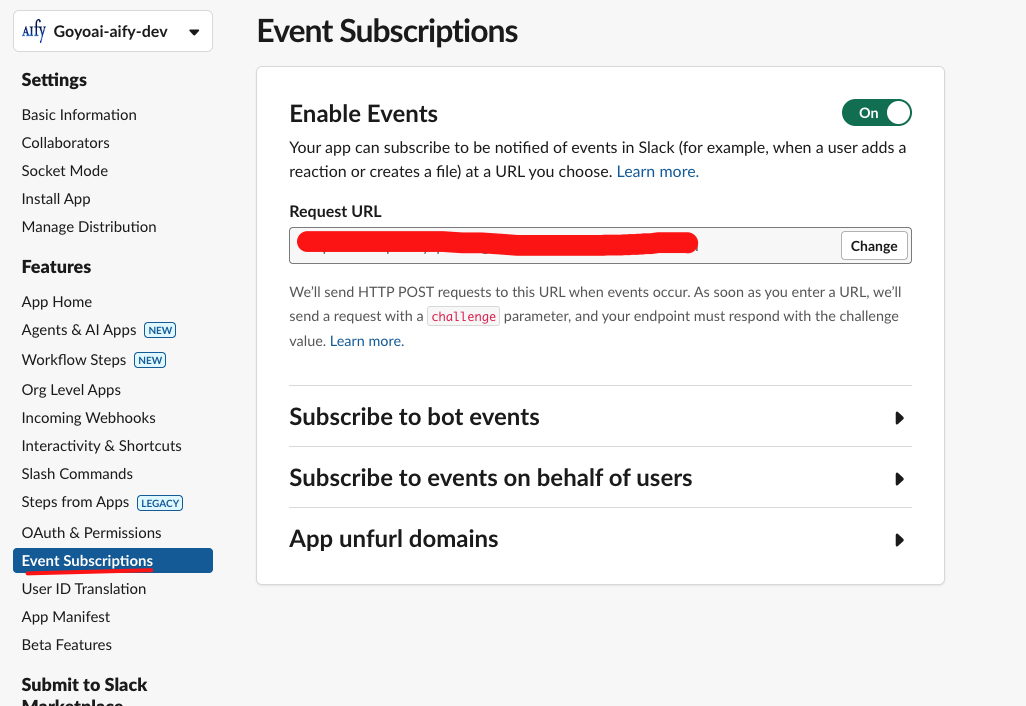The height and width of the screenshot is (706, 1026).
Task: Go to OAuth & Permissions
Action: (91, 533)
